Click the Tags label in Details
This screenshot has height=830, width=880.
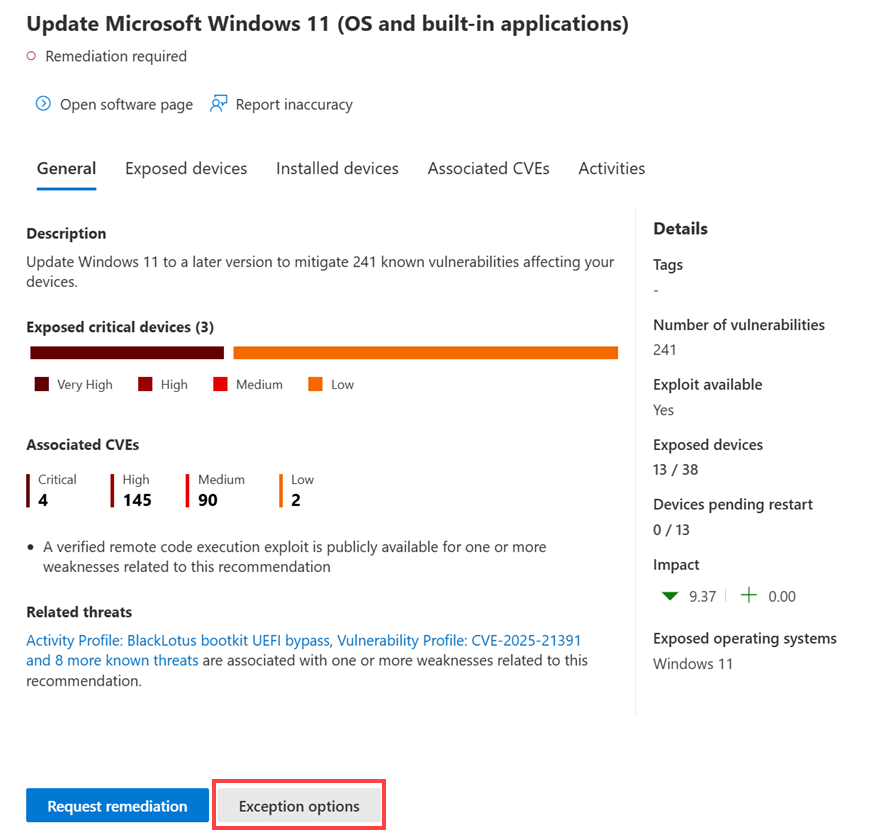pos(668,265)
